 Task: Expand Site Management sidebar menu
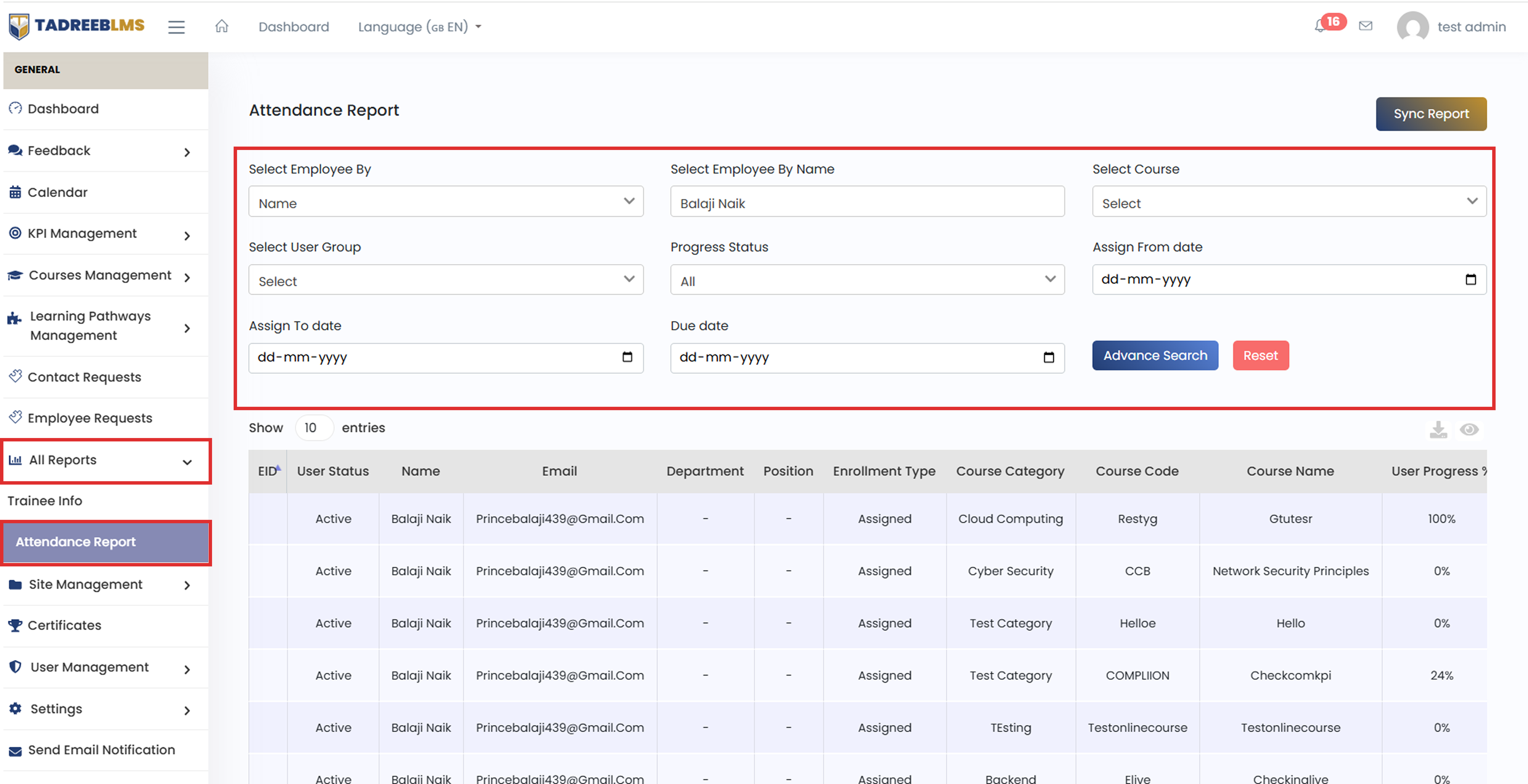(105, 585)
